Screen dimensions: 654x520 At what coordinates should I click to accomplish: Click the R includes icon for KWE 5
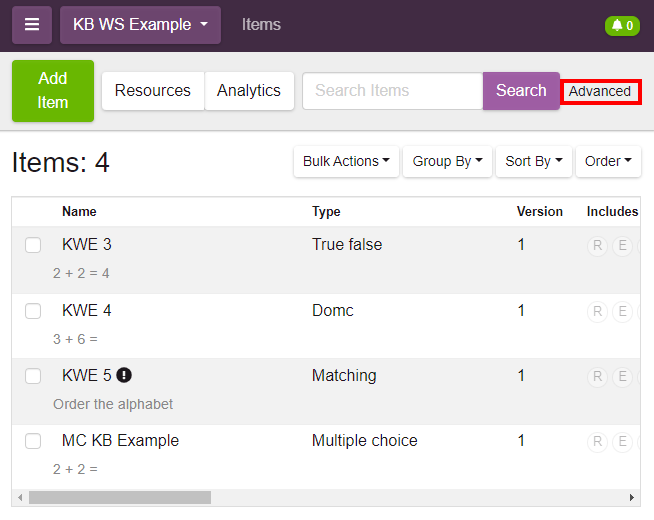point(597,377)
